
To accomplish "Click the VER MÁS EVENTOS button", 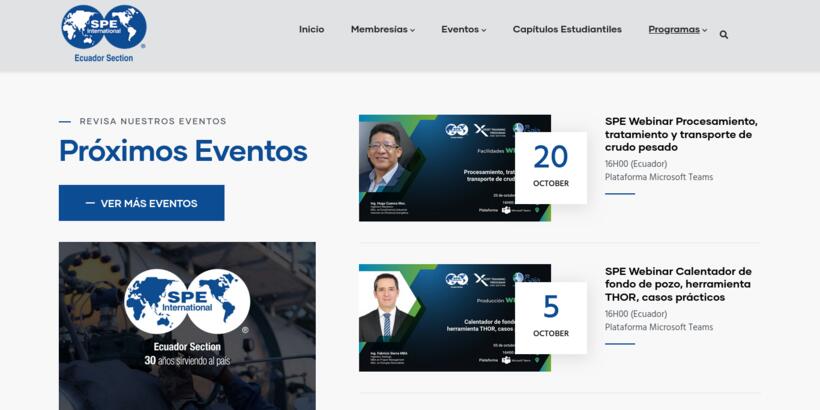I will (x=141, y=203).
